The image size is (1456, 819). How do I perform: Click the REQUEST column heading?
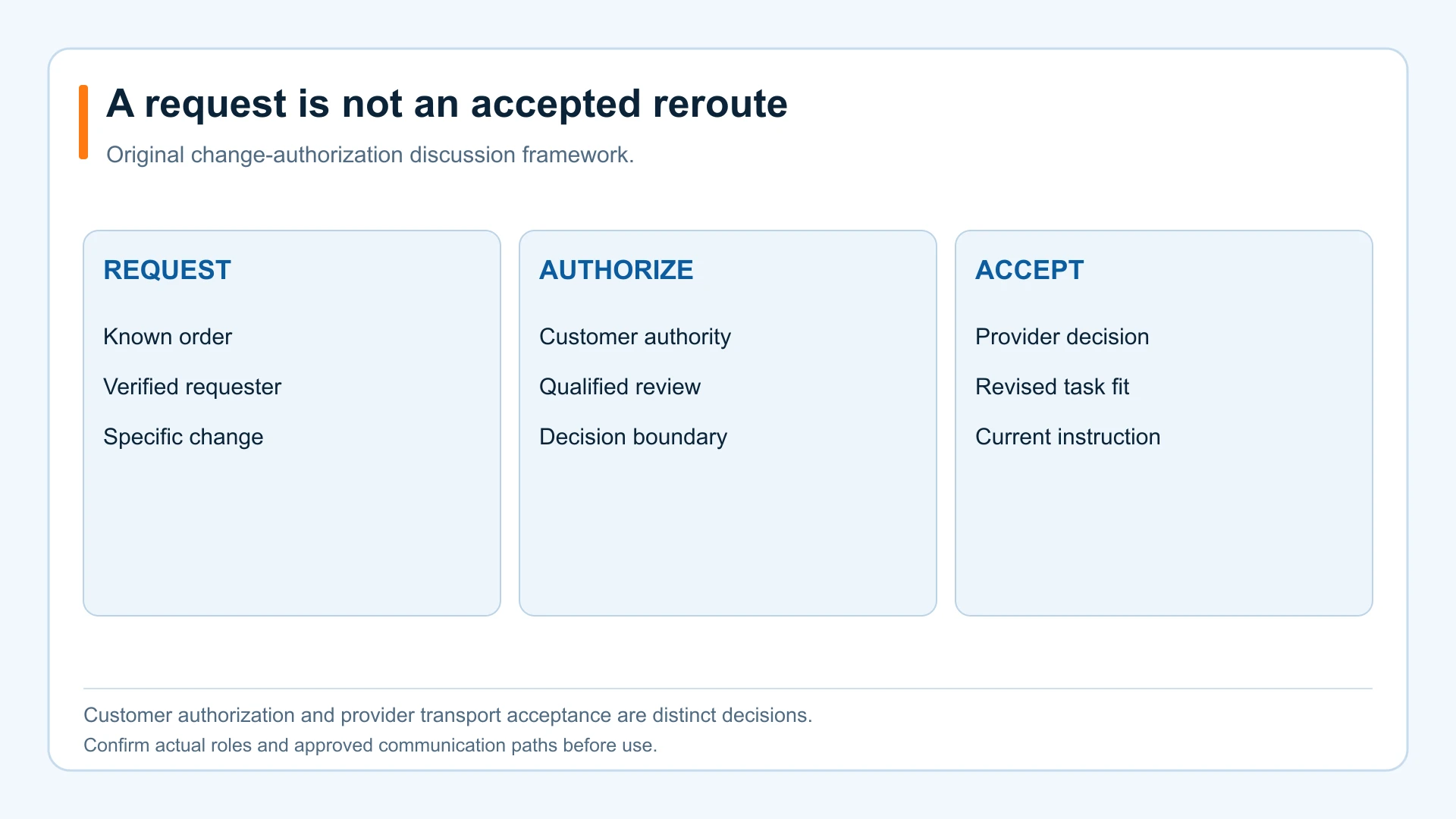(x=167, y=270)
